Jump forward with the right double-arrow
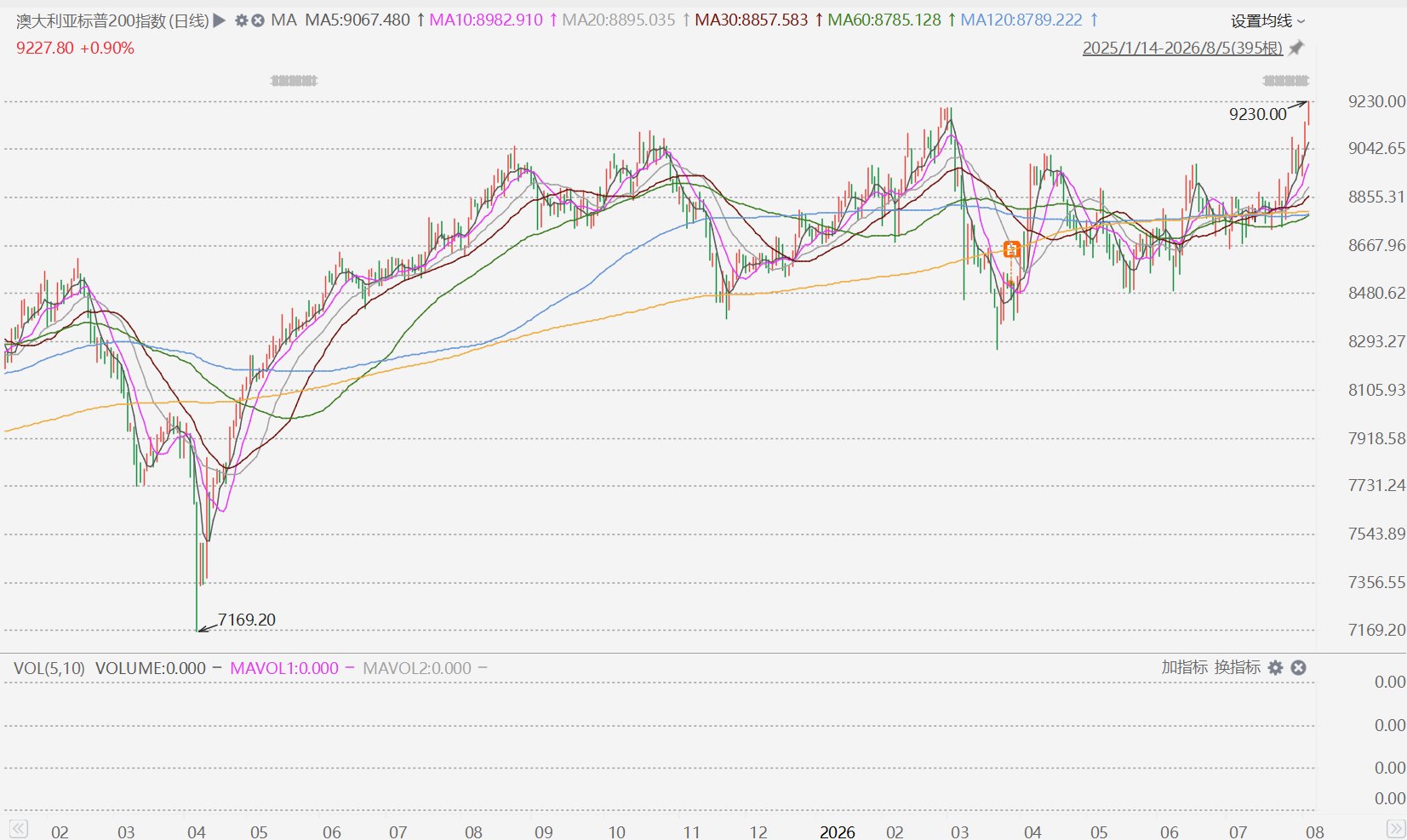The image size is (1407, 840). [1396, 829]
